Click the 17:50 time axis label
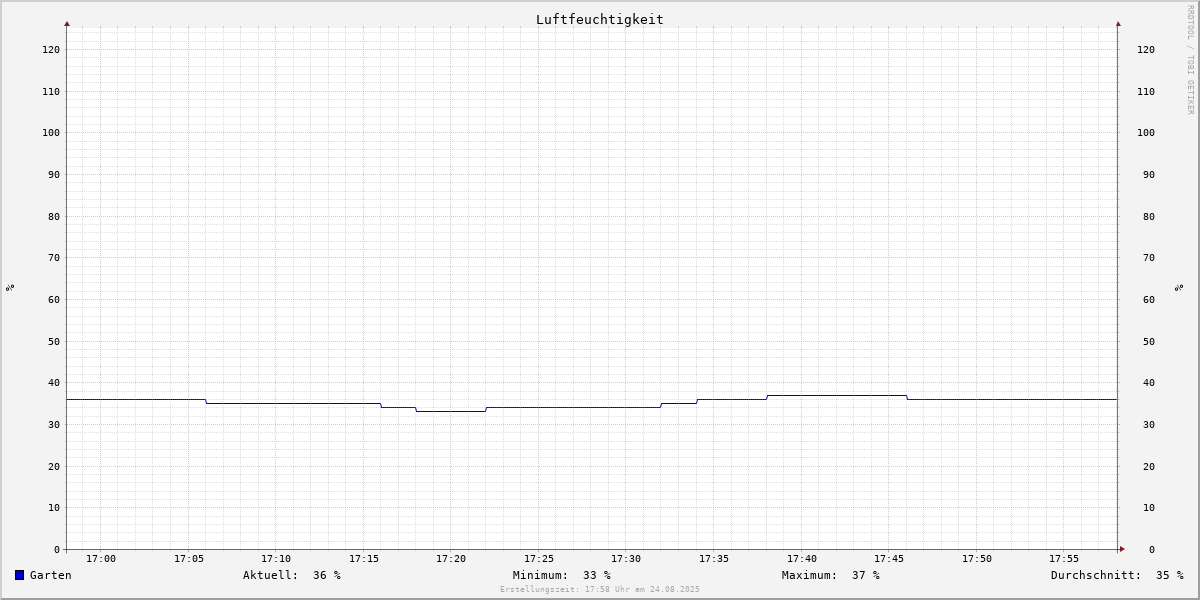 977,559
